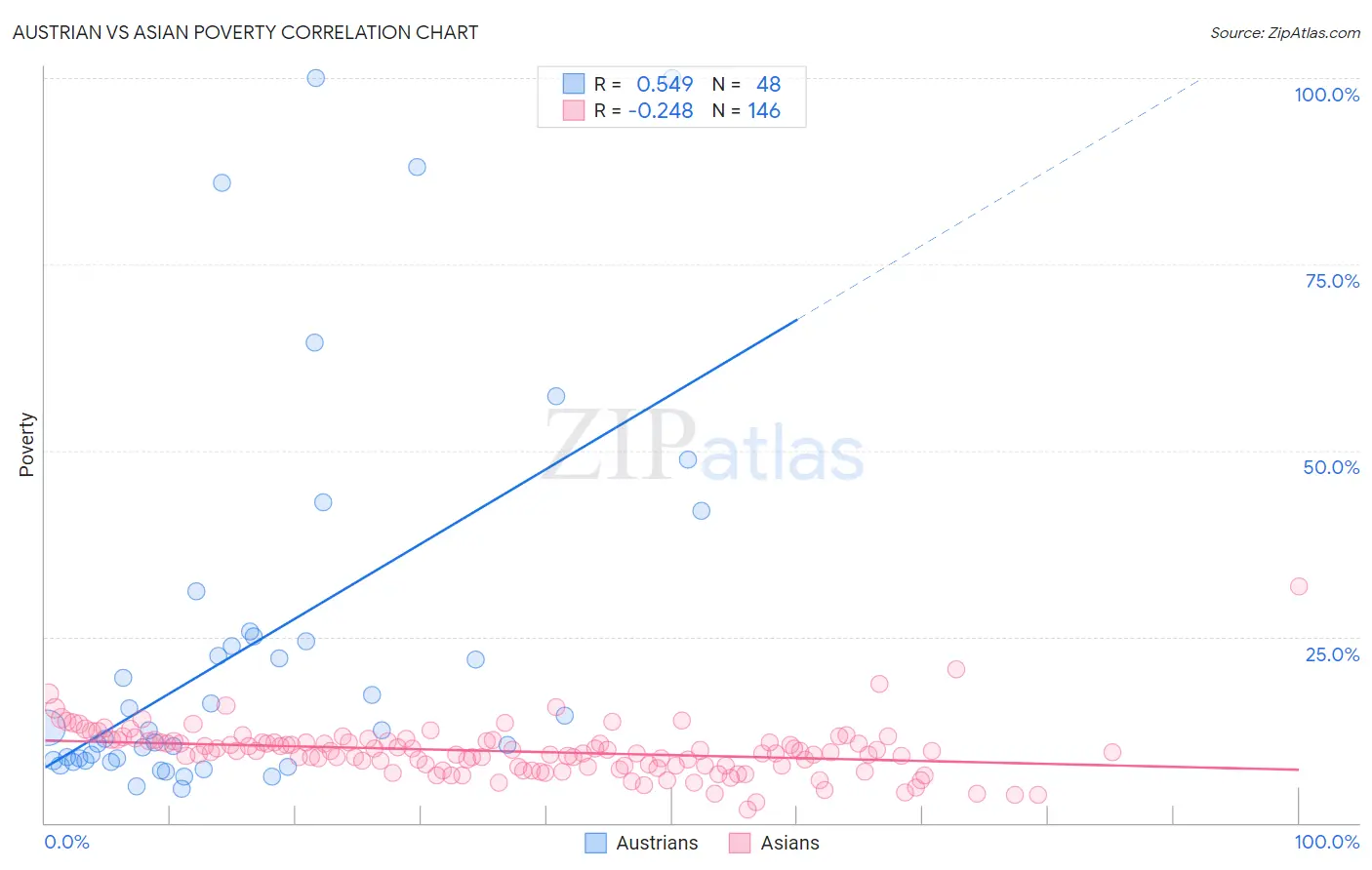
Task: Click the Austrians blue legend swatch
Action: 596,843
